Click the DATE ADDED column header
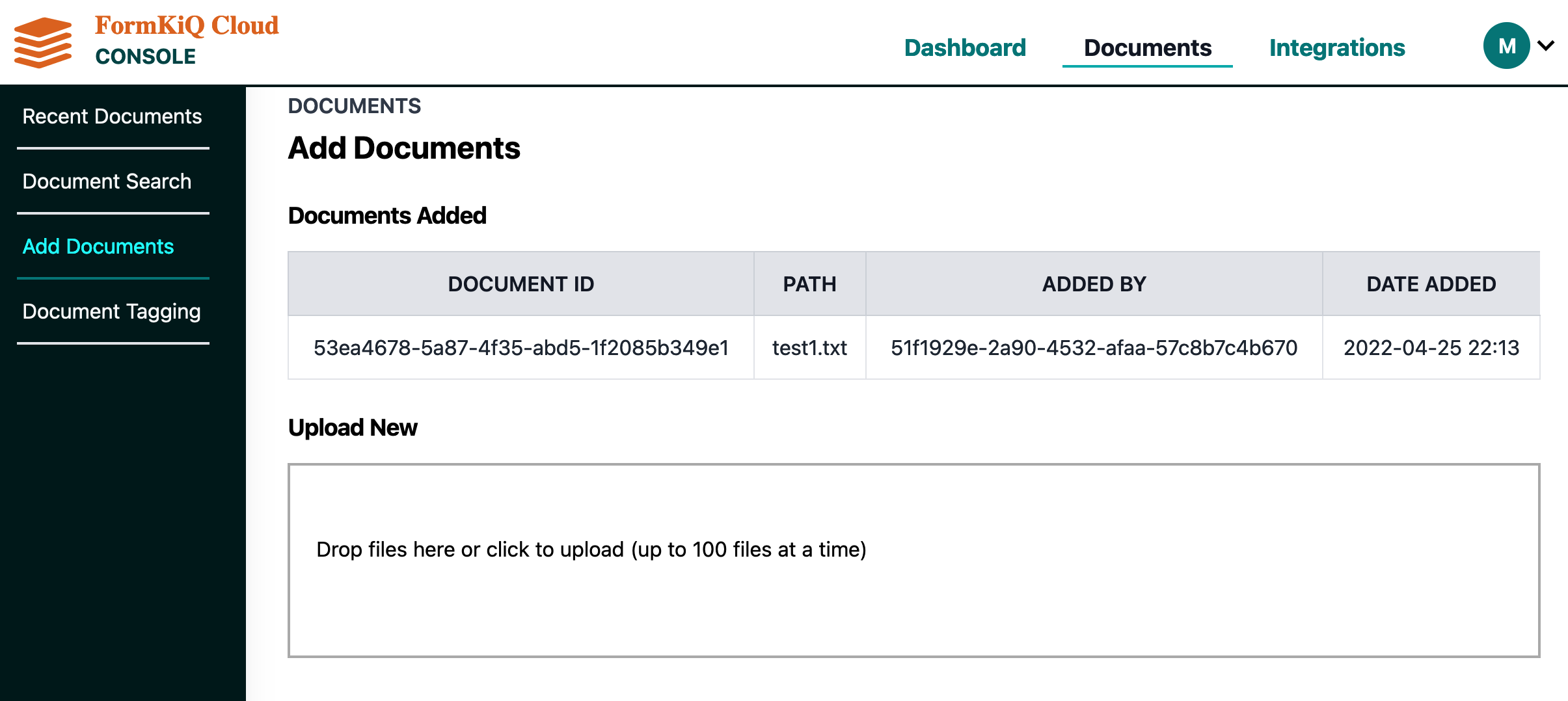Viewport: 1568px width, 701px height. (1431, 284)
